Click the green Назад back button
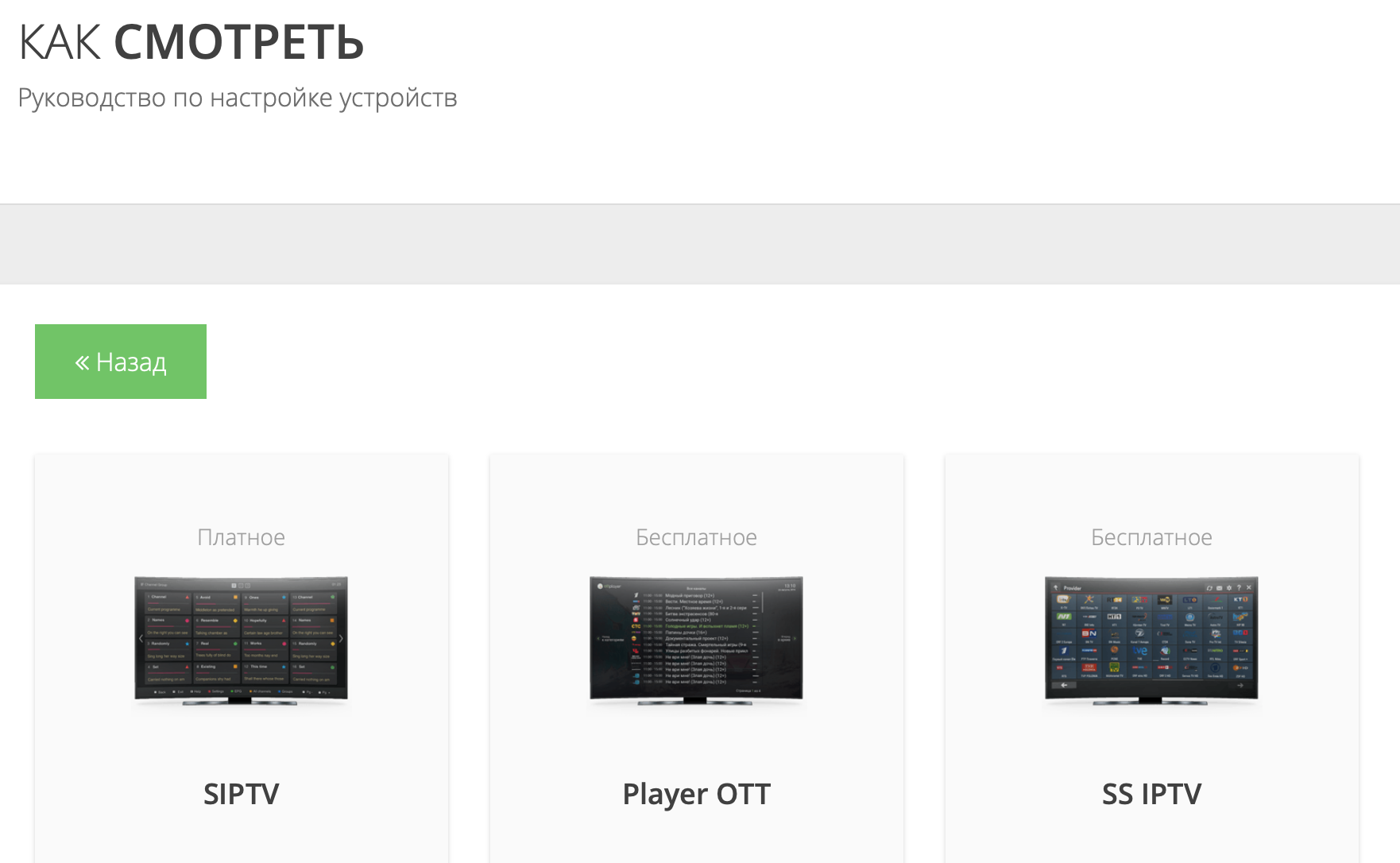The width and height of the screenshot is (1400, 863). 121,362
